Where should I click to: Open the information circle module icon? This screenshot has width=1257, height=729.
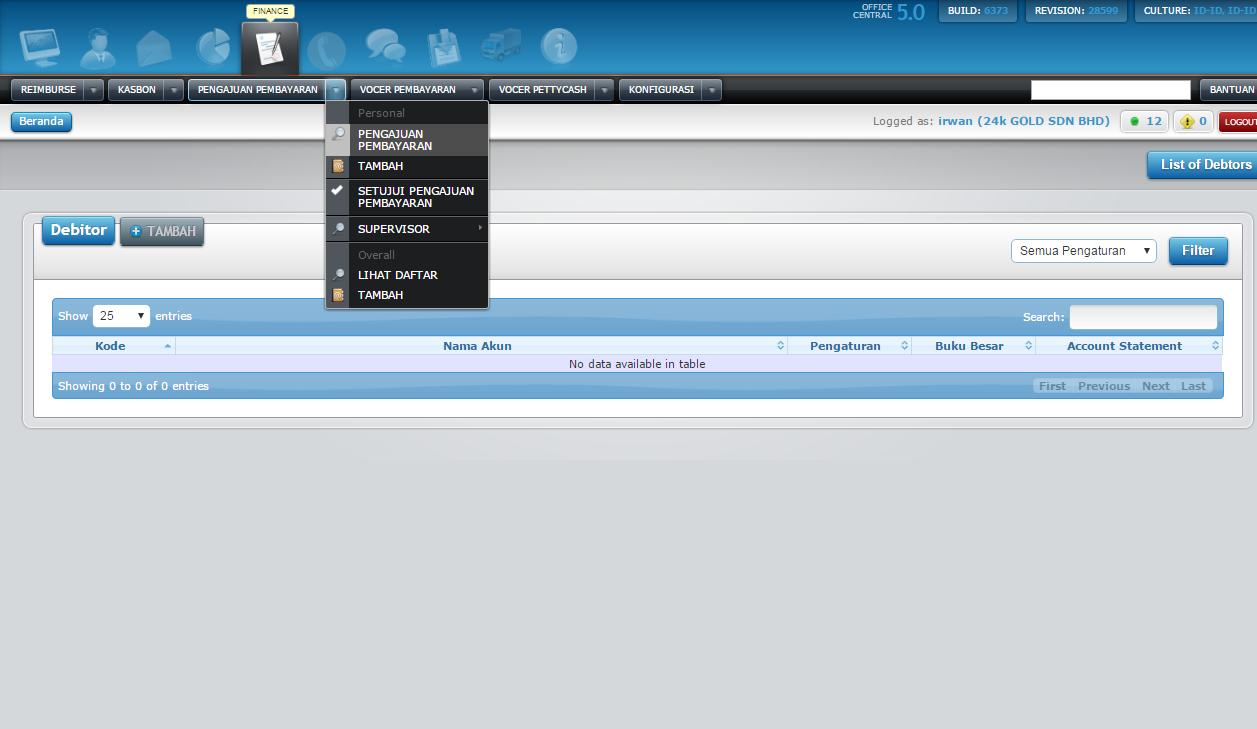[559, 47]
